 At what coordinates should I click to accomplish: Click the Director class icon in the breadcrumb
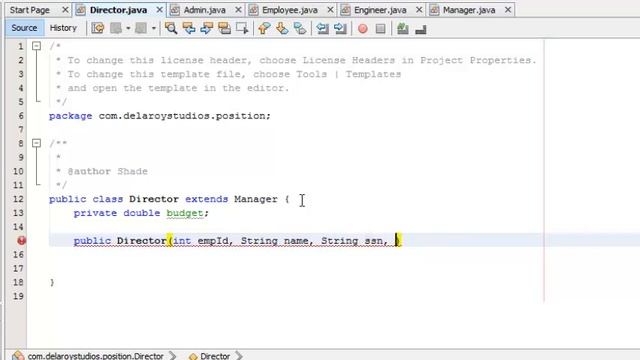click(x=193, y=356)
